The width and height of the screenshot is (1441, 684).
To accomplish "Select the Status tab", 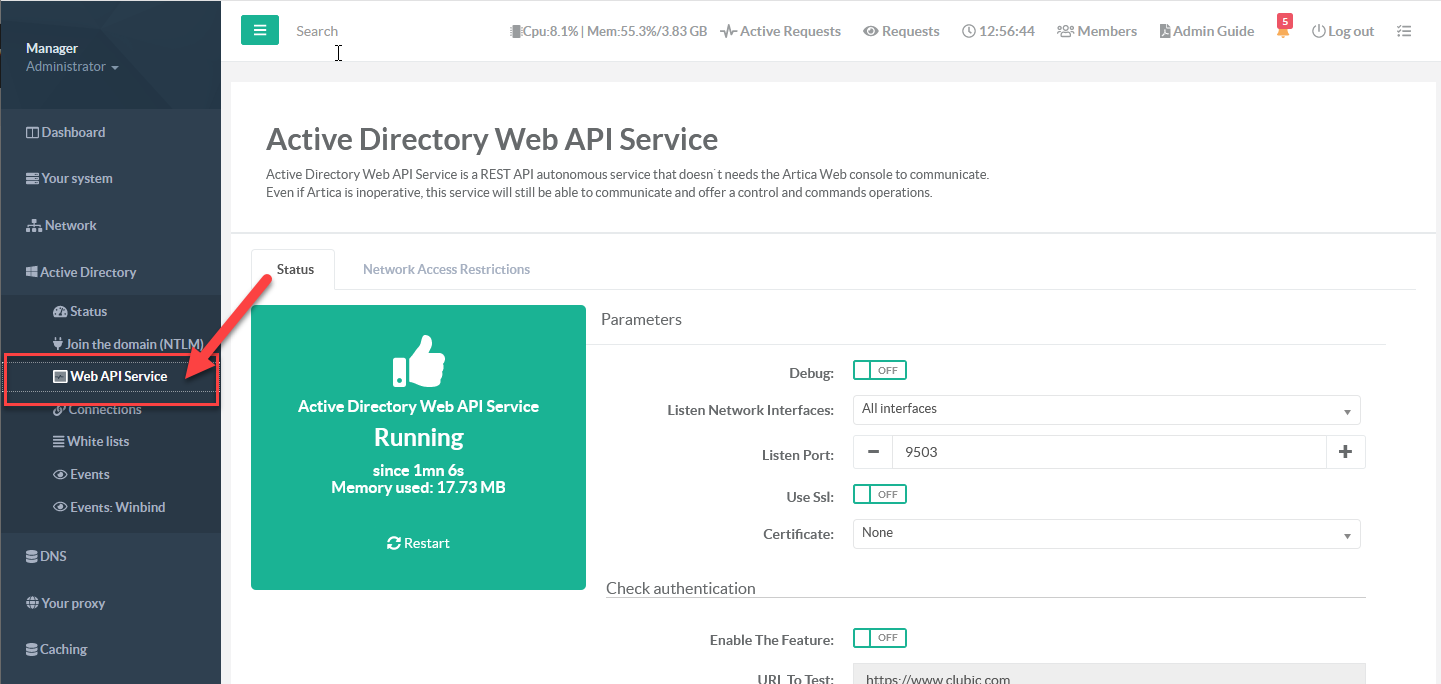I will (295, 269).
